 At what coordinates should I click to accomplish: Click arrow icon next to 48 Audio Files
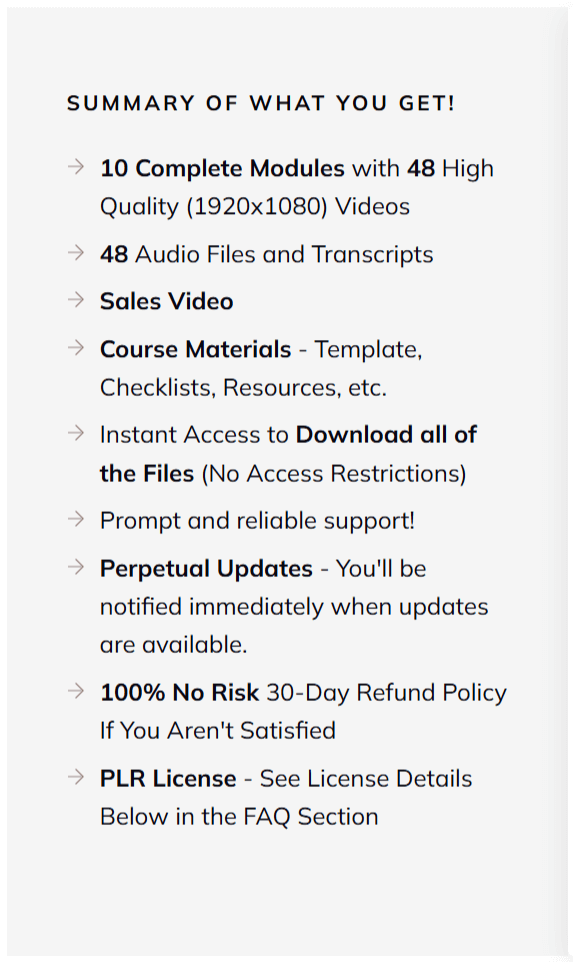tap(75, 253)
